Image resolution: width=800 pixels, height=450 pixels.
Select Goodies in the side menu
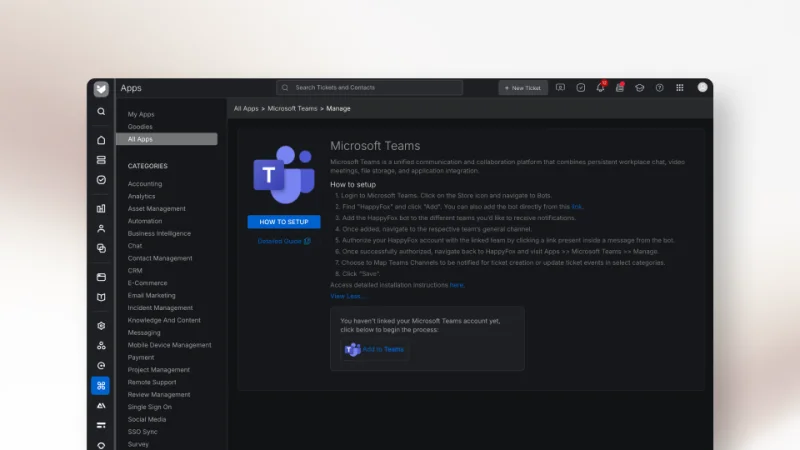tap(140, 127)
